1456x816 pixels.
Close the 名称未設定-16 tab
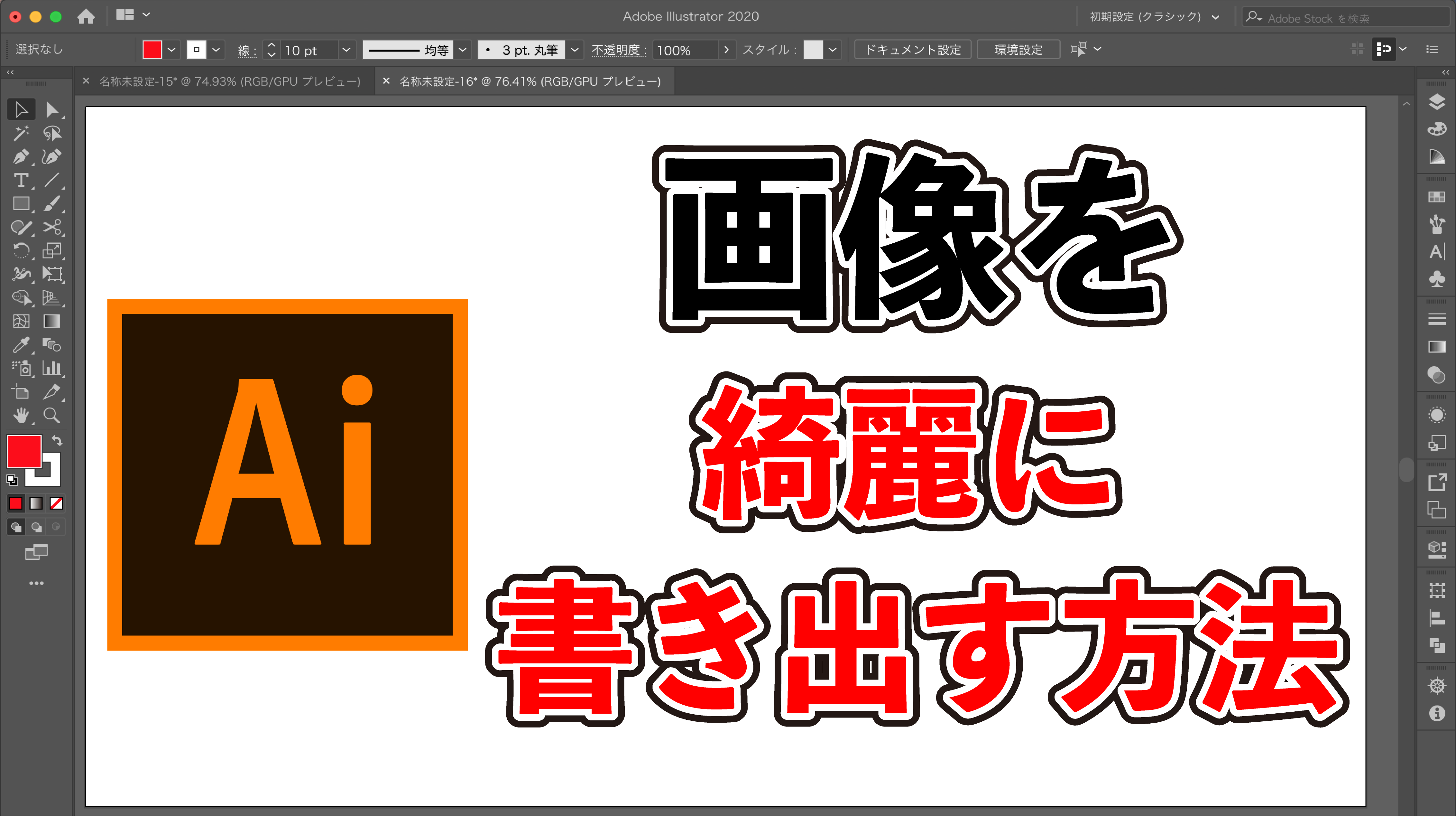386,81
